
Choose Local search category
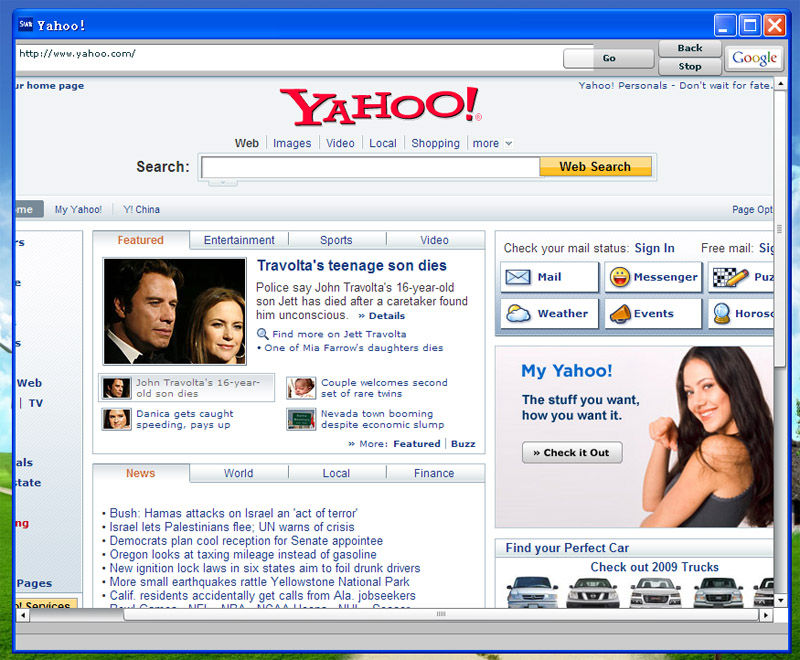click(383, 143)
